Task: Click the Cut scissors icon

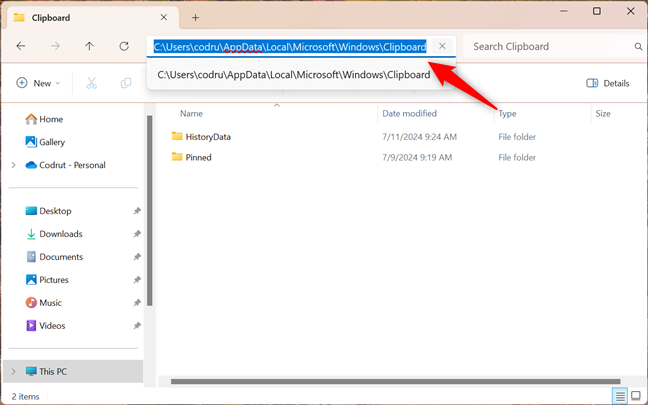Action: click(91, 83)
